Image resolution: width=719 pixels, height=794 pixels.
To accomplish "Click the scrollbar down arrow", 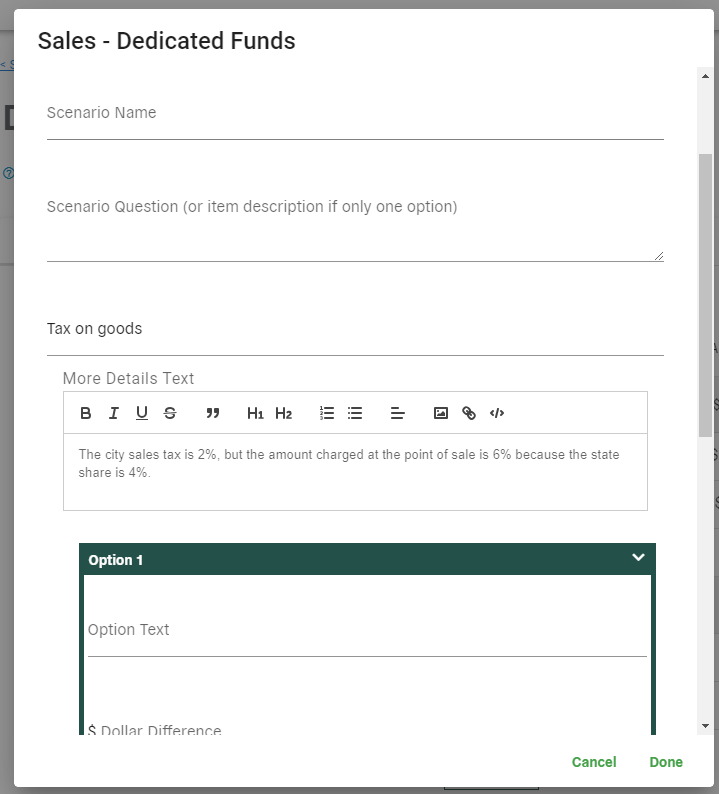I will pos(705,726).
